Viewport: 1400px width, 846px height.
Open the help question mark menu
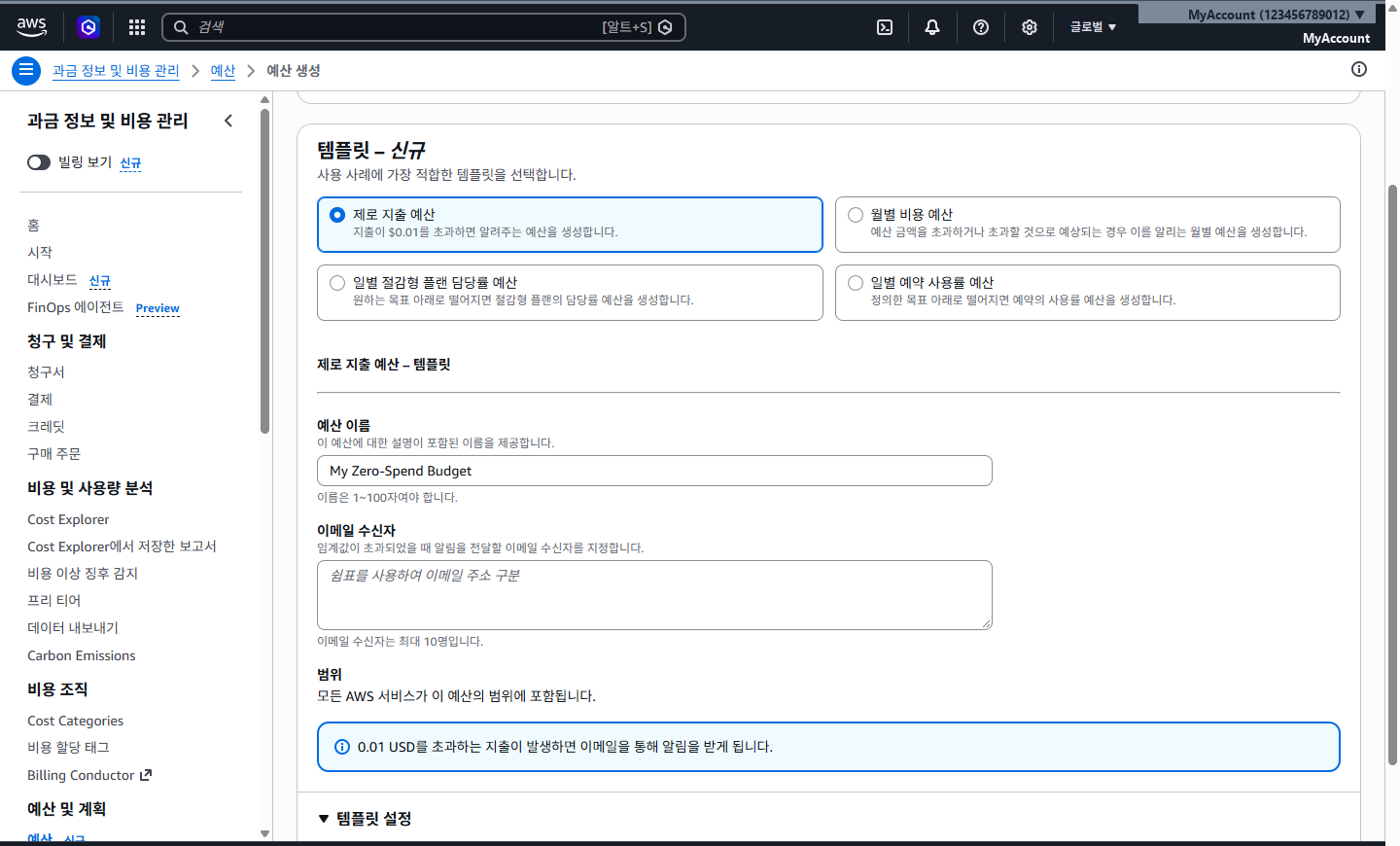981,27
